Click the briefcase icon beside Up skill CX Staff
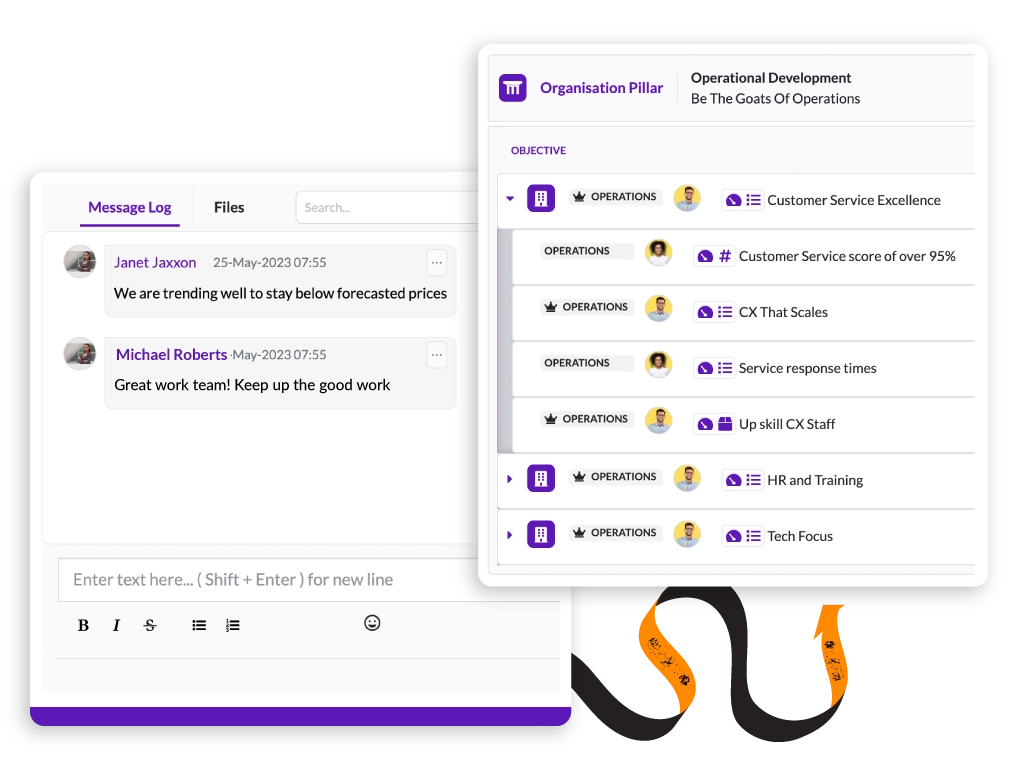This screenshot has width=1024, height=760. (725, 424)
